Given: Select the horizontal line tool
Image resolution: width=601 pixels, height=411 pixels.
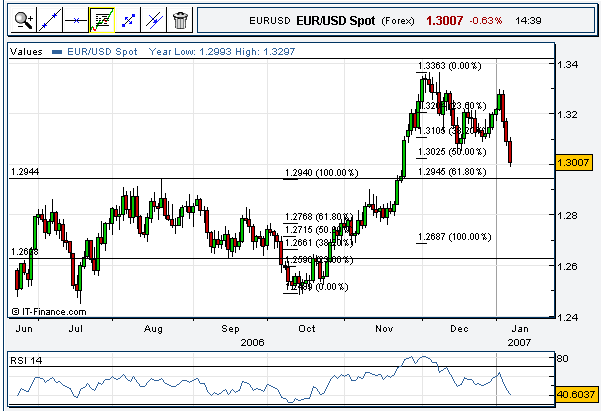Looking at the screenshot, I should pos(75,18).
